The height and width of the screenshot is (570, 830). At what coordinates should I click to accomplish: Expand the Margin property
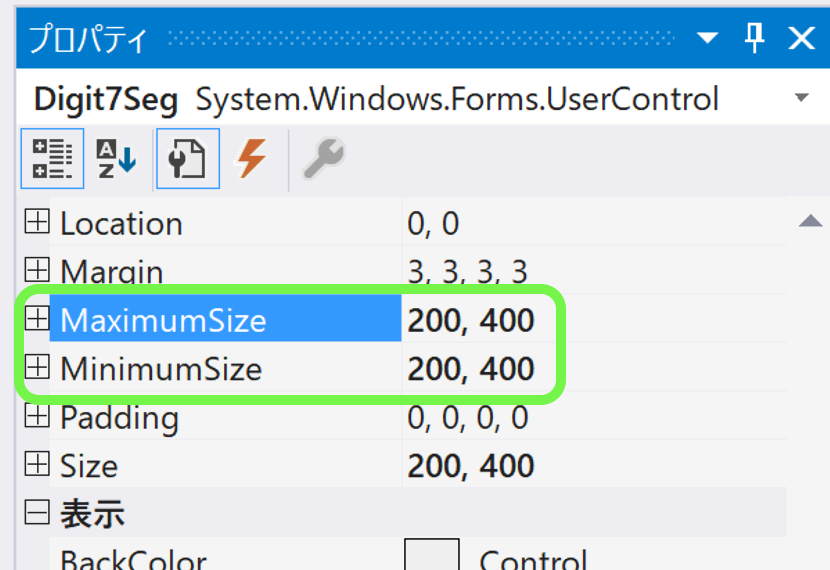coord(37,270)
